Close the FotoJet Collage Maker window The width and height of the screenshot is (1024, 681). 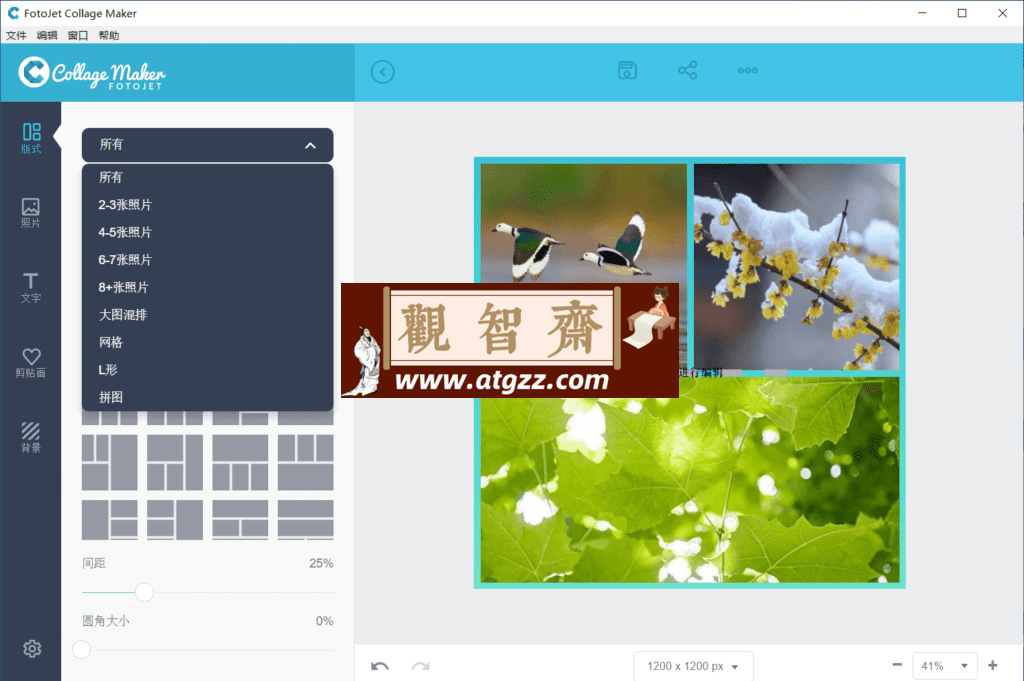click(x=1002, y=13)
